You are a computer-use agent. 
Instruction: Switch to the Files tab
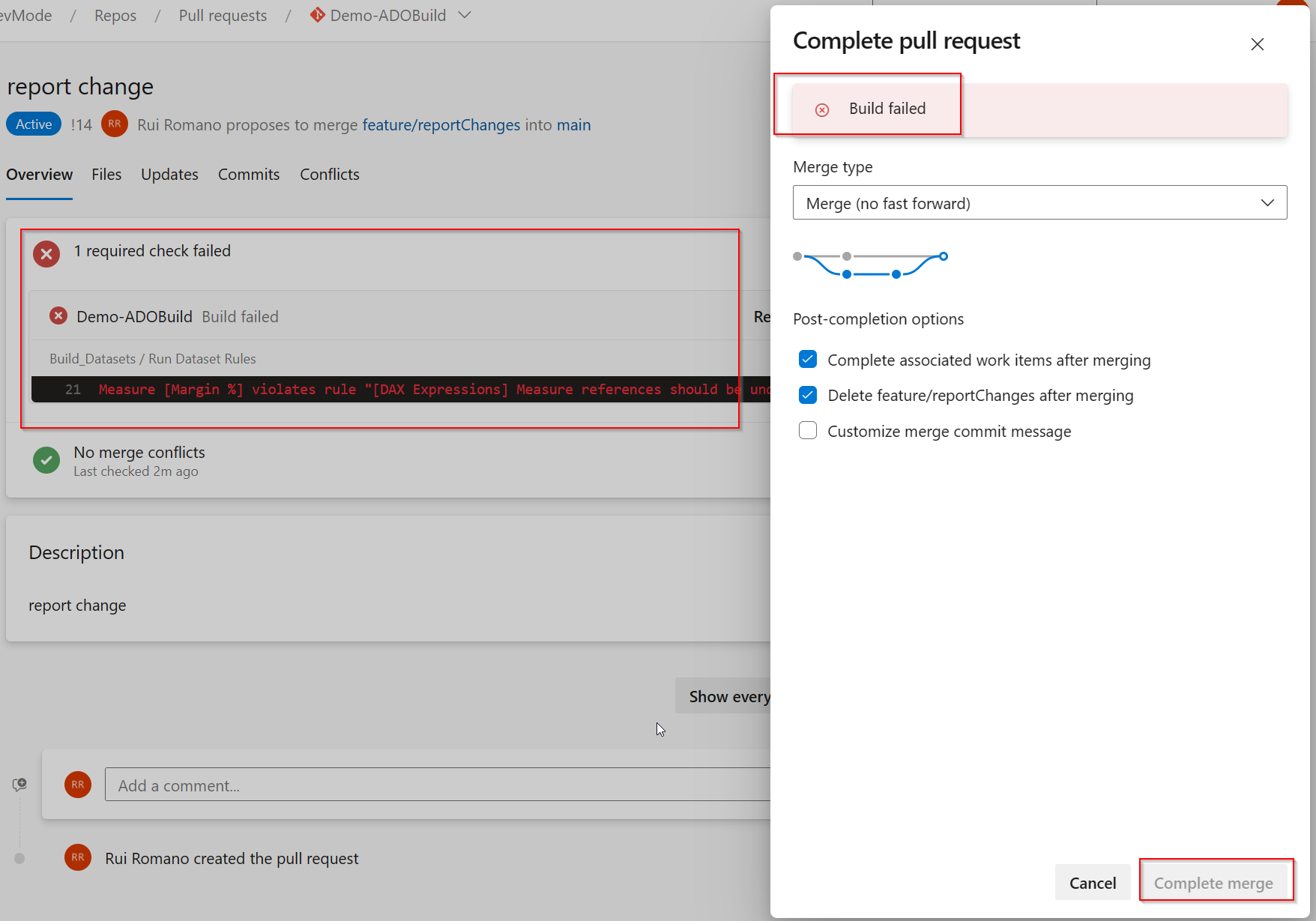(x=106, y=174)
